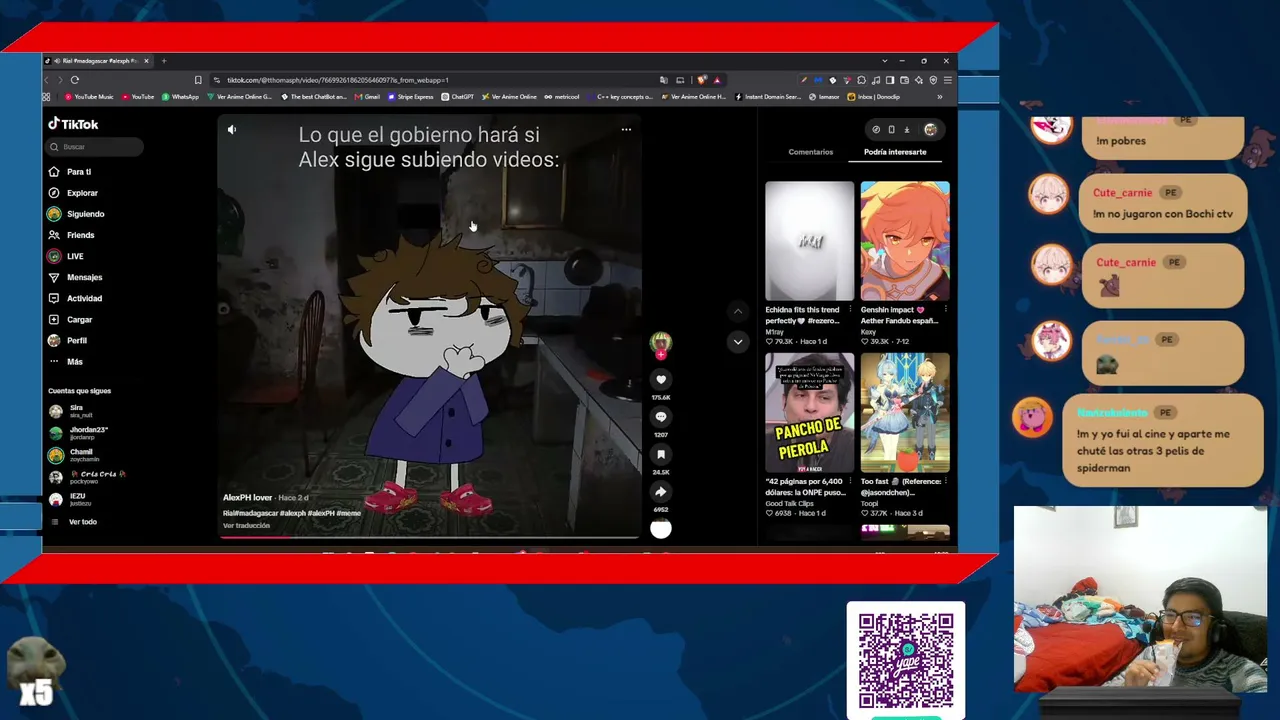Click Ver traducción under the caption
This screenshot has height=720, width=1280.
[246, 526]
